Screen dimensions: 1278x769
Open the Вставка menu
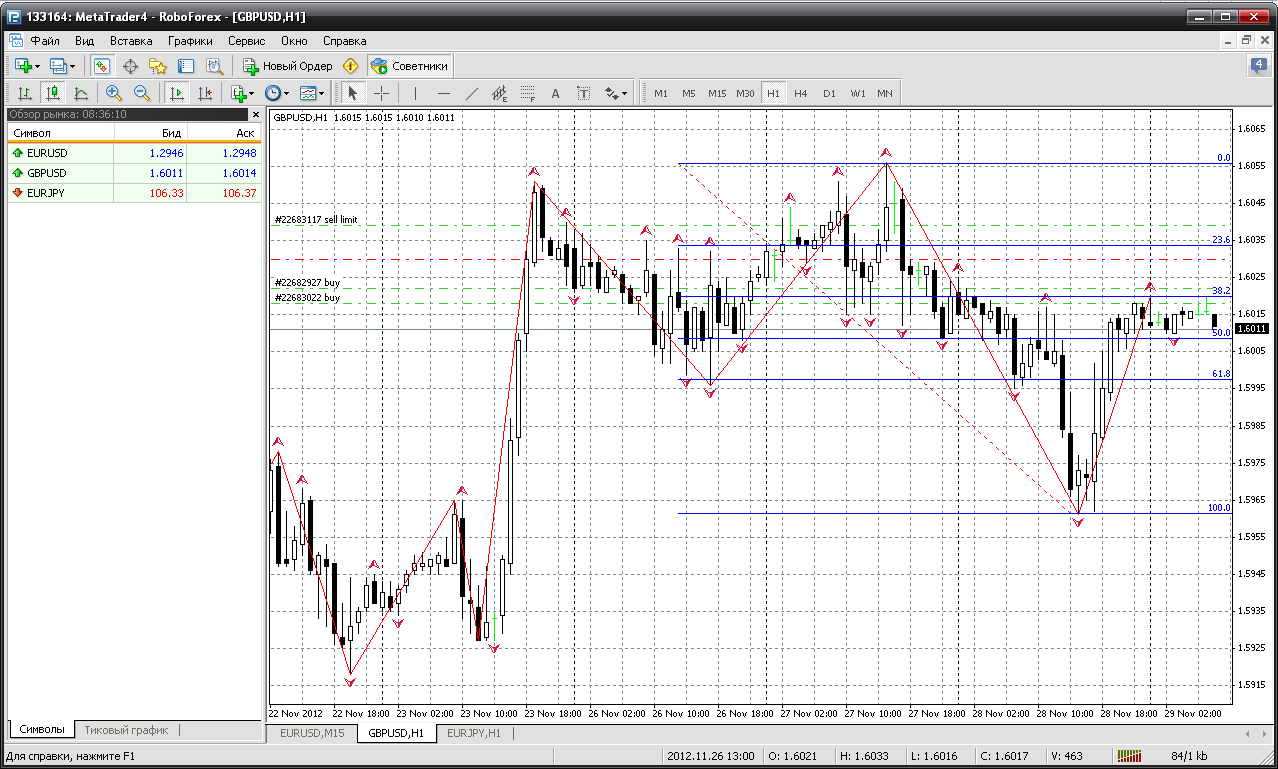pyautogui.click(x=131, y=41)
